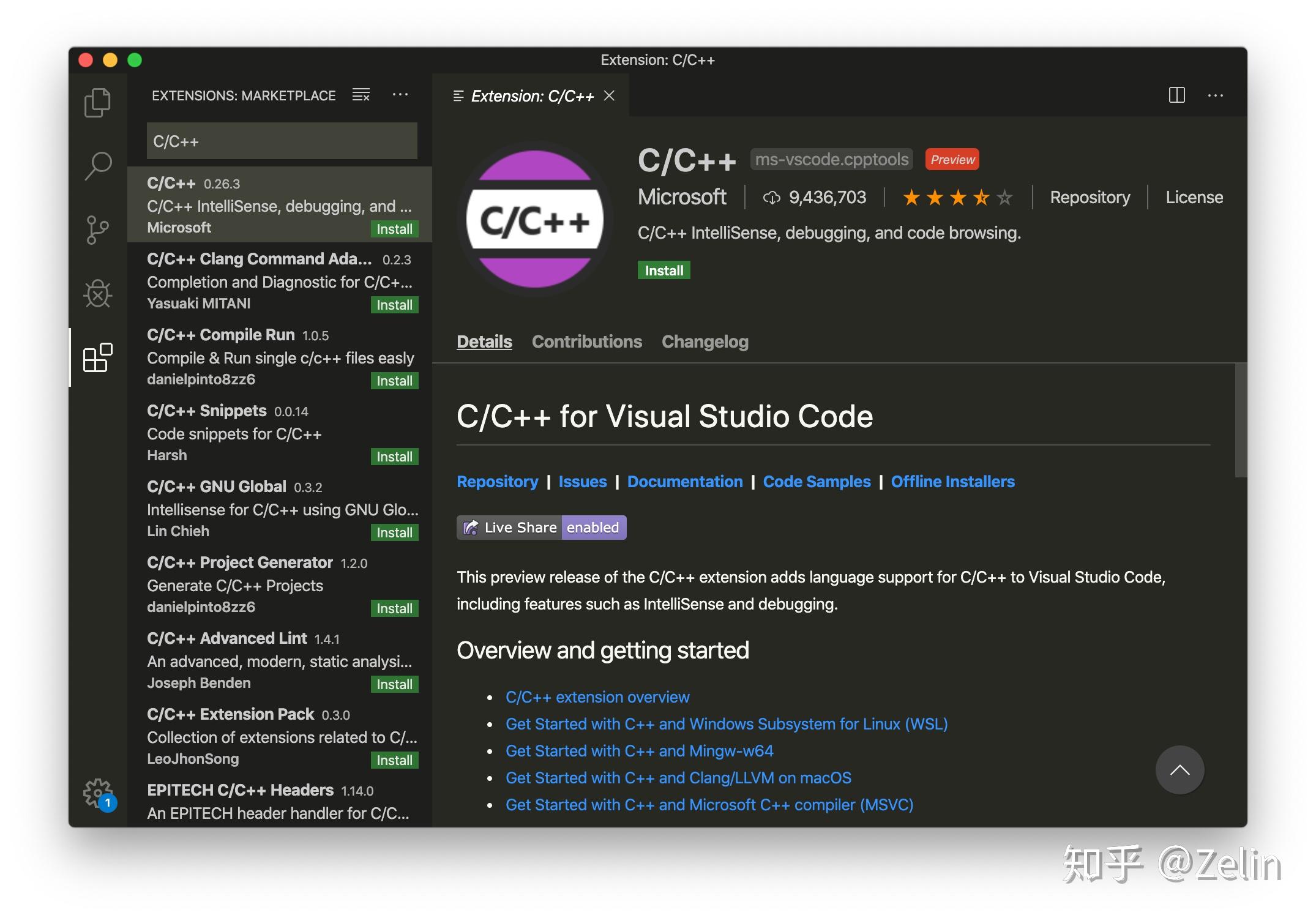Select C/C++ Clang Command Adapter list item

pos(280,280)
